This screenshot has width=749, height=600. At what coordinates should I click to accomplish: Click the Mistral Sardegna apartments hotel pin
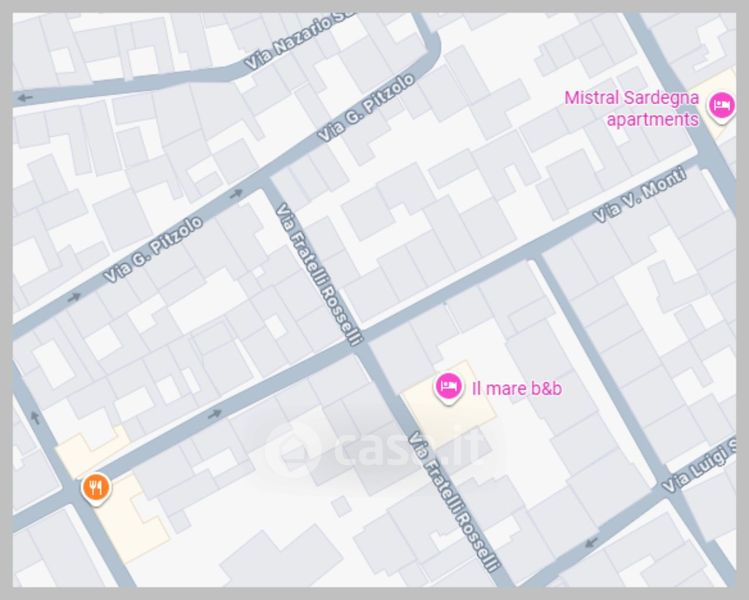pos(721,107)
